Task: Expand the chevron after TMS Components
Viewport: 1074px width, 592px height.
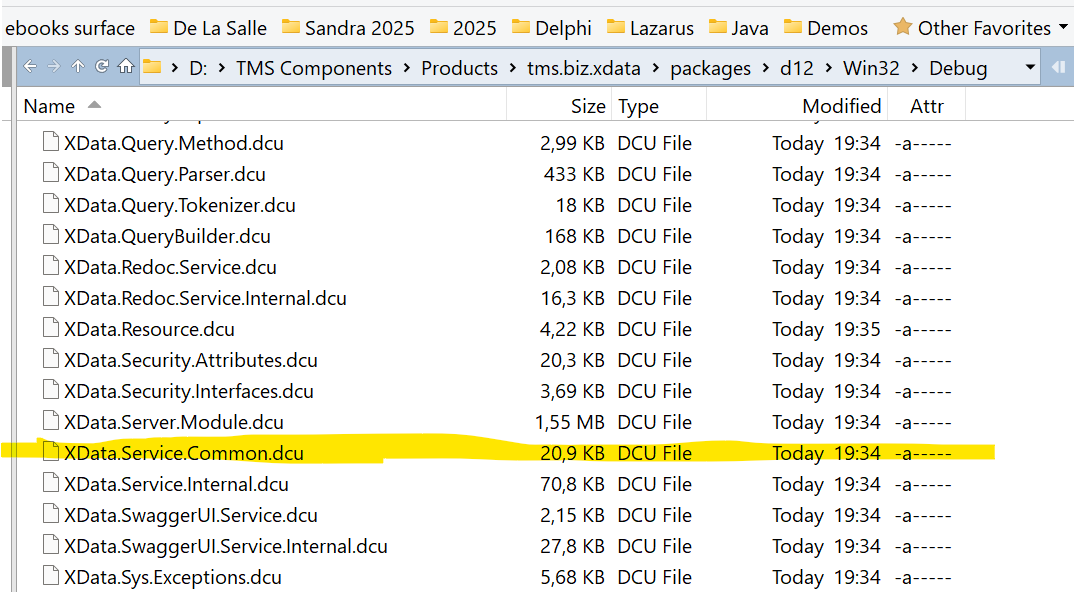Action: pyautogui.click(x=407, y=68)
